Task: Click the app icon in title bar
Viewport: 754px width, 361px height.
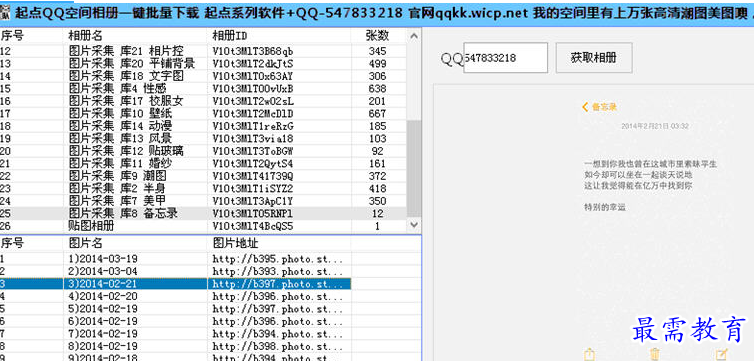Action: 6,13
